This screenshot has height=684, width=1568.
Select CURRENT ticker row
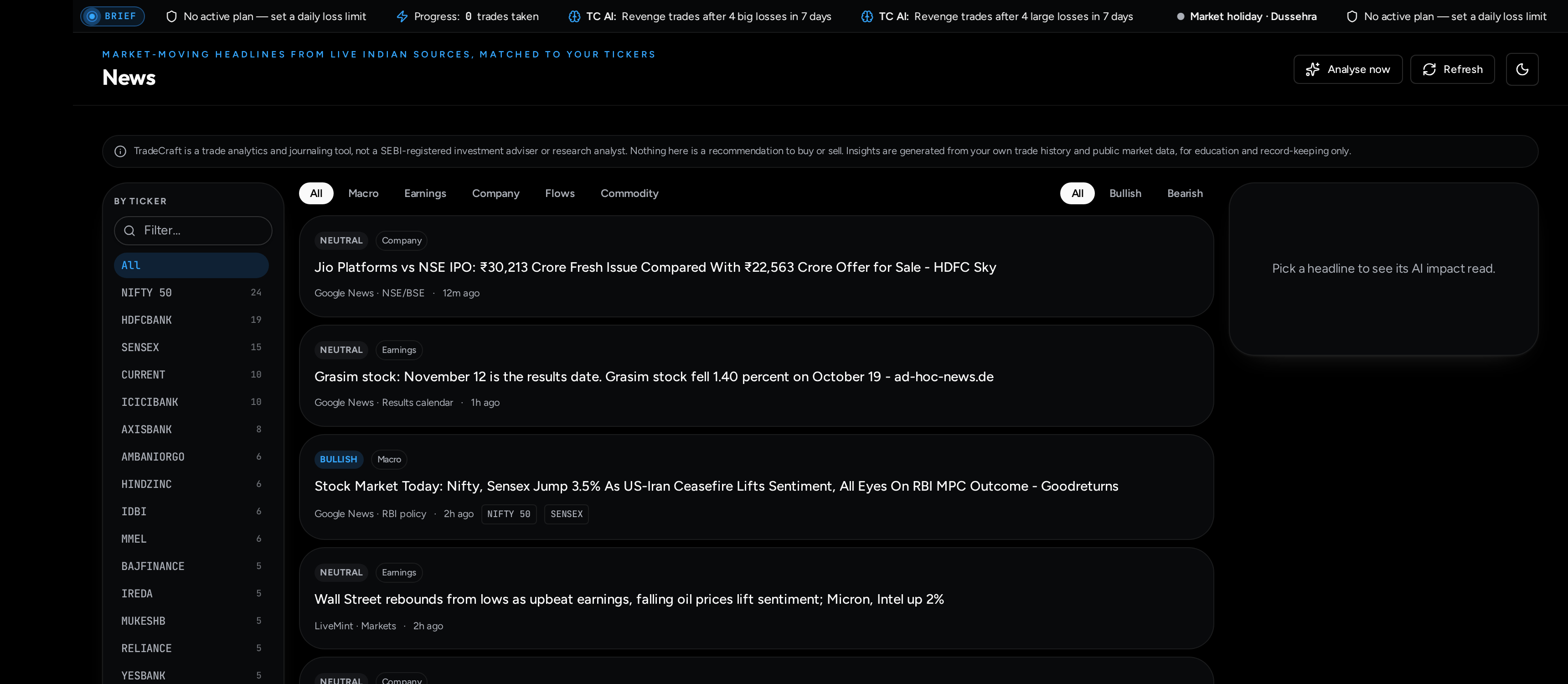(191, 374)
